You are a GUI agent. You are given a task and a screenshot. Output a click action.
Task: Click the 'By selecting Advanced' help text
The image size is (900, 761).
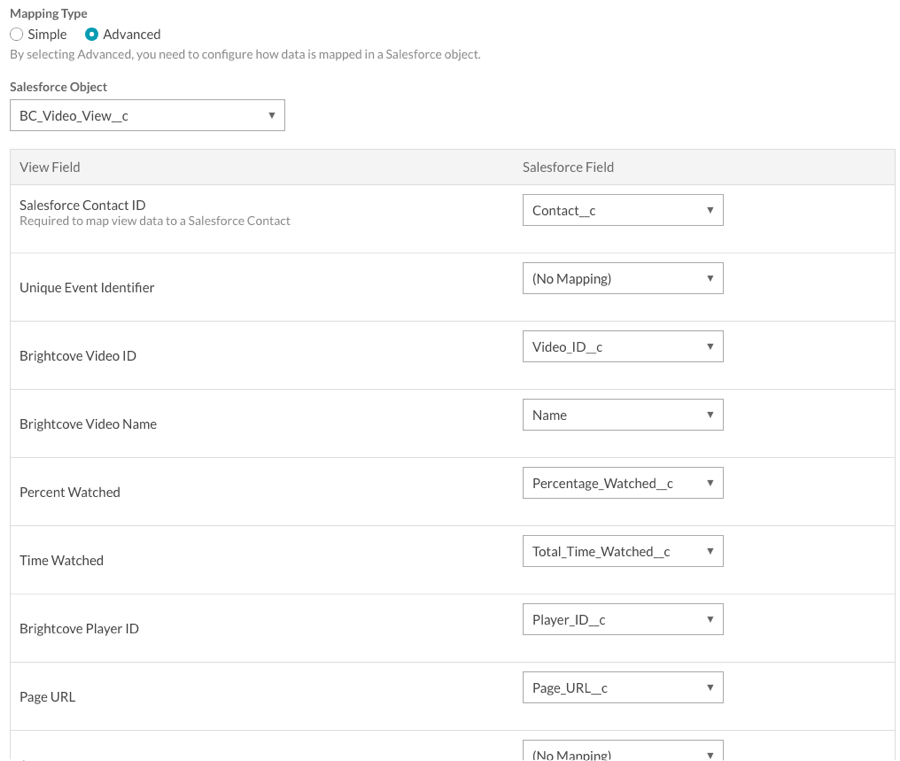[245, 55]
